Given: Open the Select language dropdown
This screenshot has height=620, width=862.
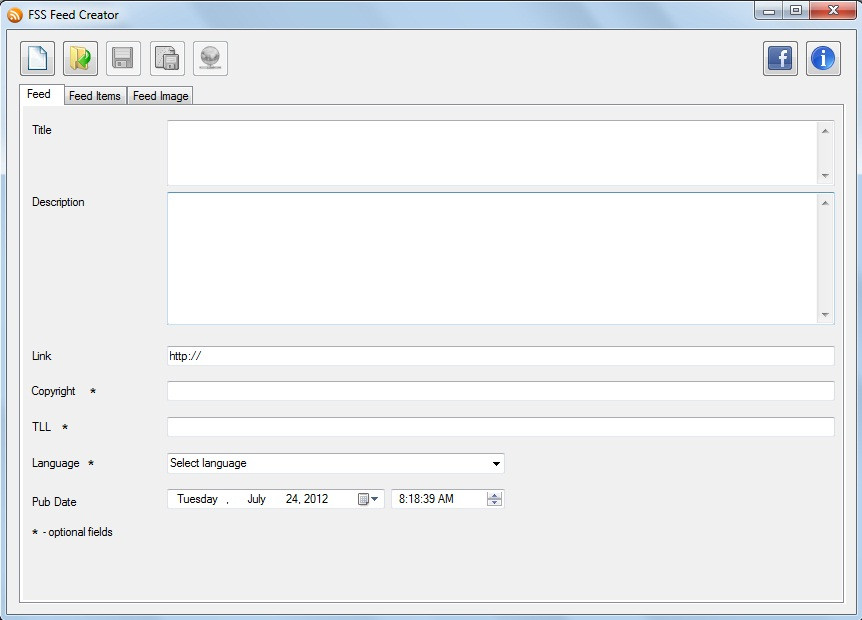Looking at the screenshot, I should (x=336, y=463).
